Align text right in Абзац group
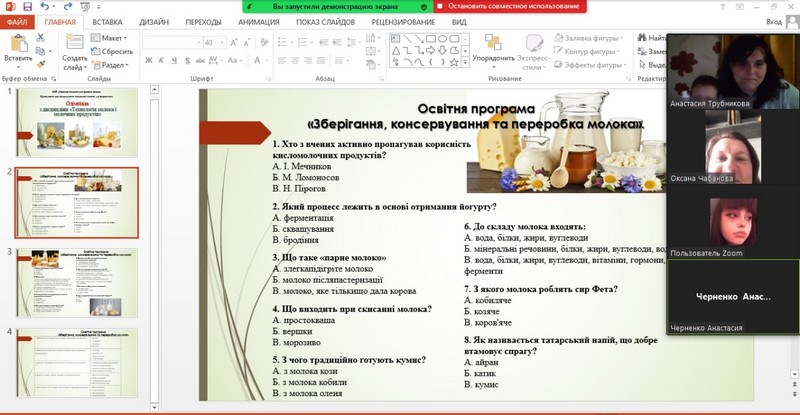 pos(308,60)
